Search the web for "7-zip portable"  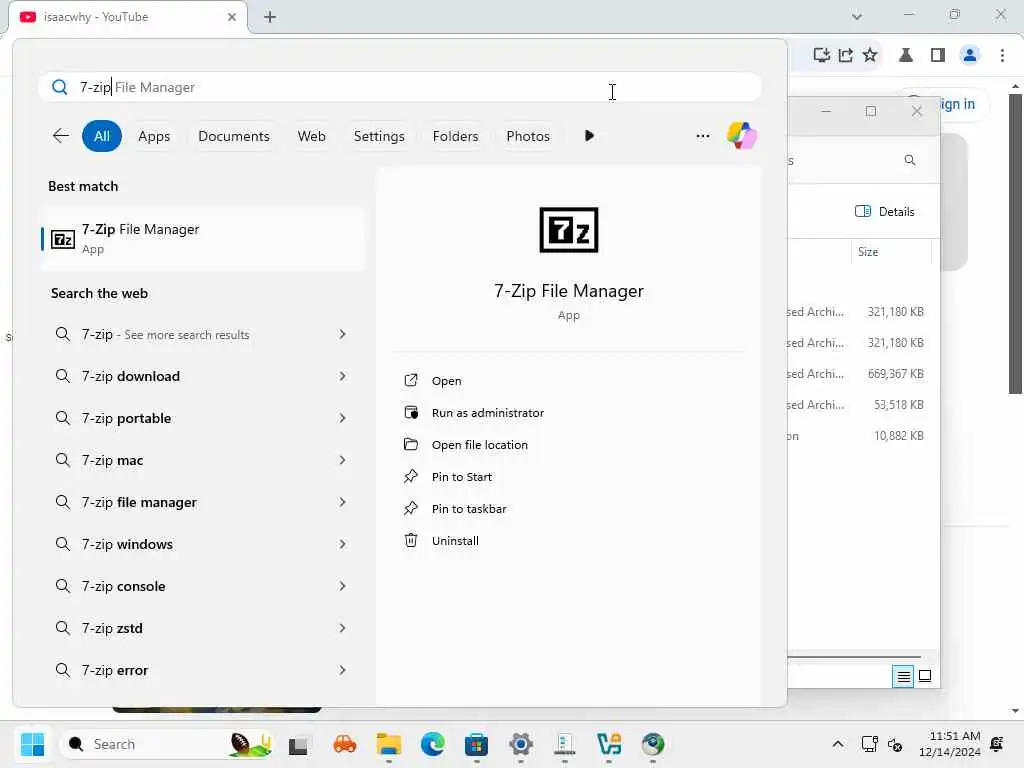[126, 418]
